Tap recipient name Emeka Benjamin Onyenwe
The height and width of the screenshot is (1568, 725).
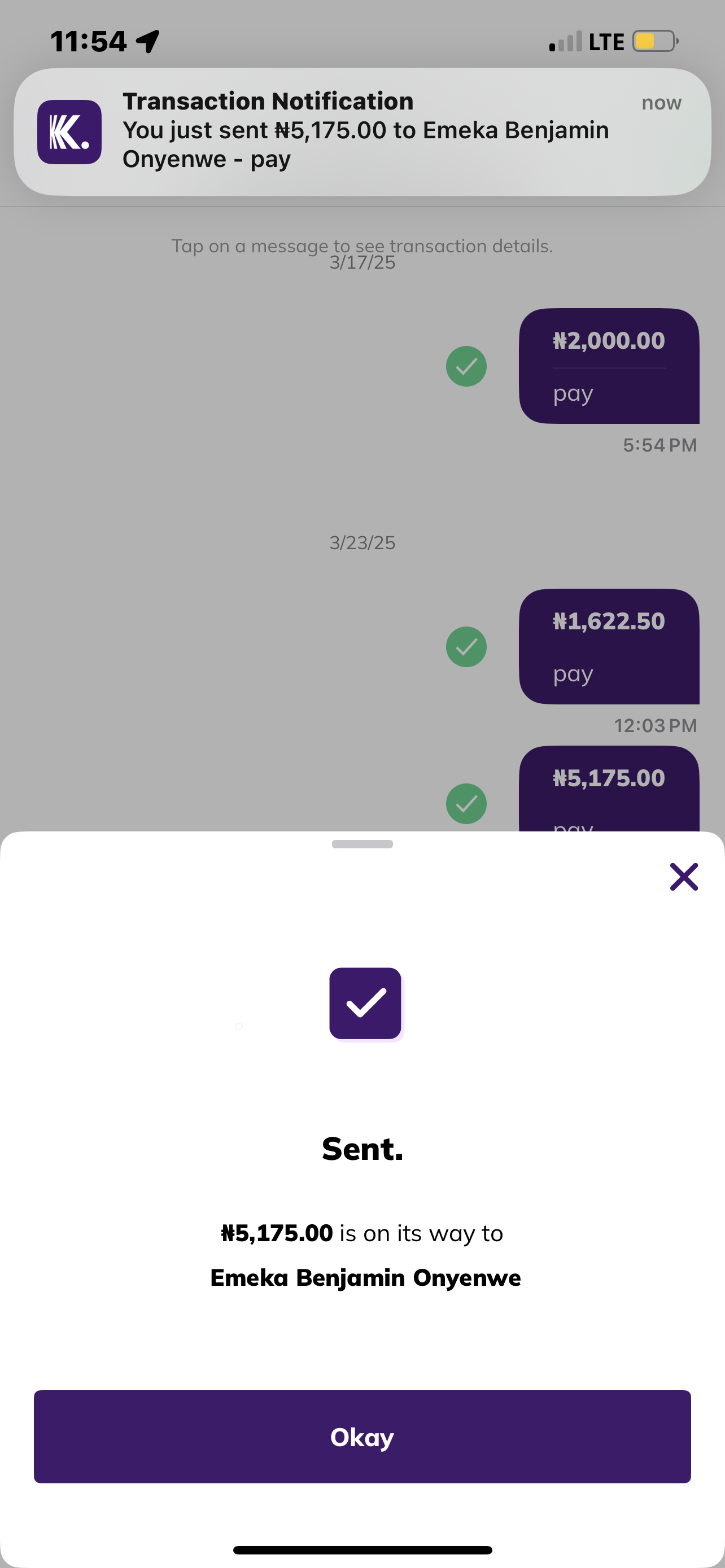pyautogui.click(x=365, y=1277)
